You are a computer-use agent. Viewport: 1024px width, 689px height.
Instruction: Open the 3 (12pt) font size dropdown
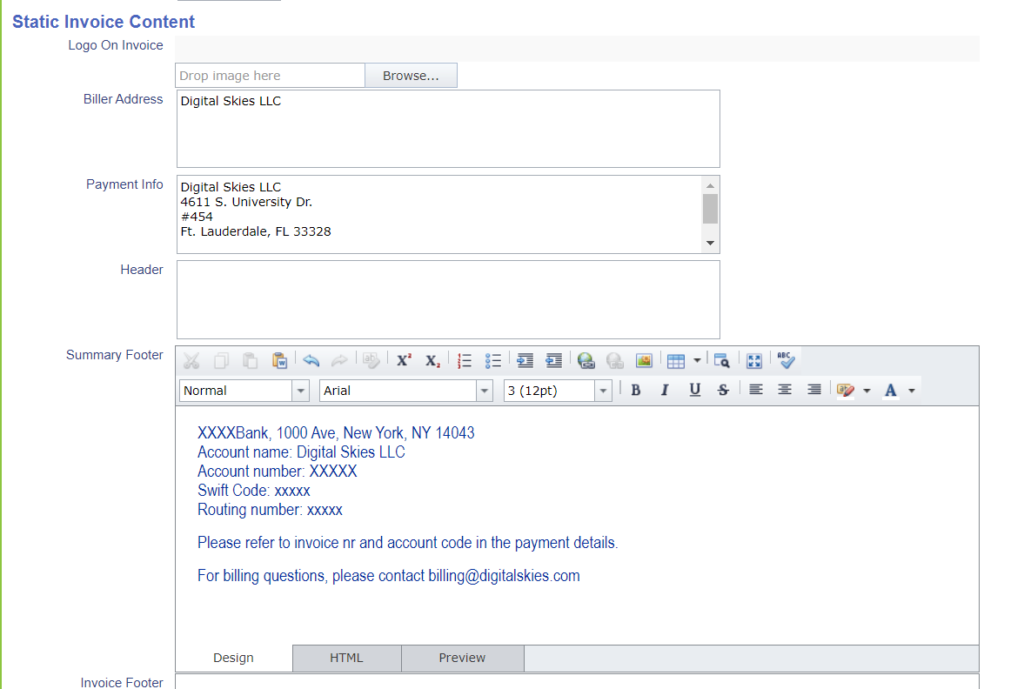[603, 391]
